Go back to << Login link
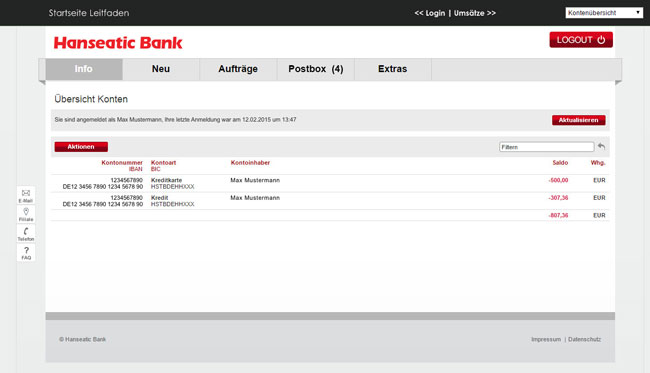The height and width of the screenshot is (373, 650). [x=430, y=13]
